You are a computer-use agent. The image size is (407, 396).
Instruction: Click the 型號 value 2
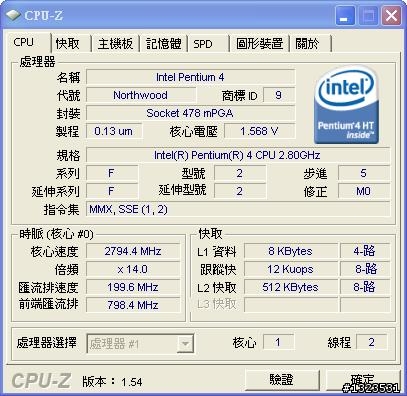[x=240, y=173]
